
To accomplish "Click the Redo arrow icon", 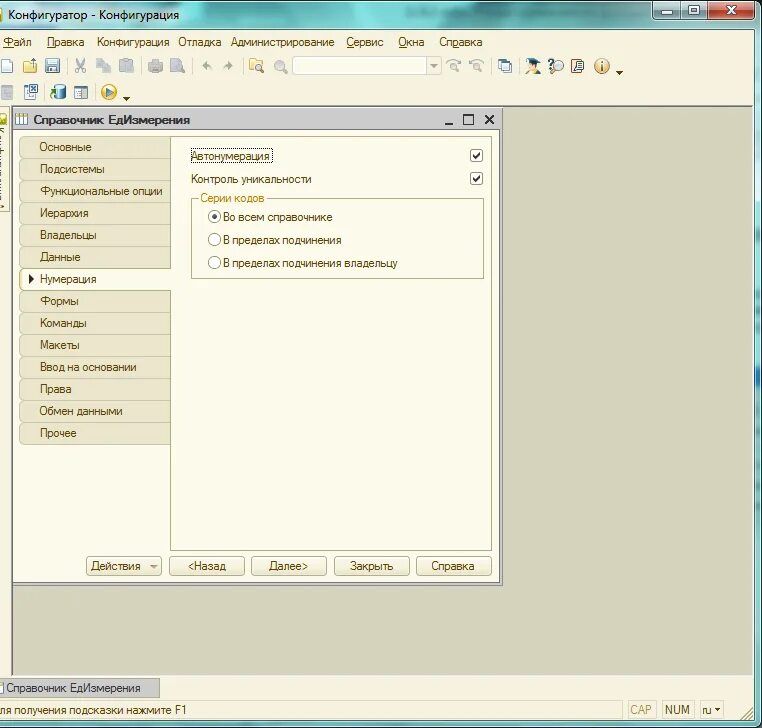I will (228, 66).
